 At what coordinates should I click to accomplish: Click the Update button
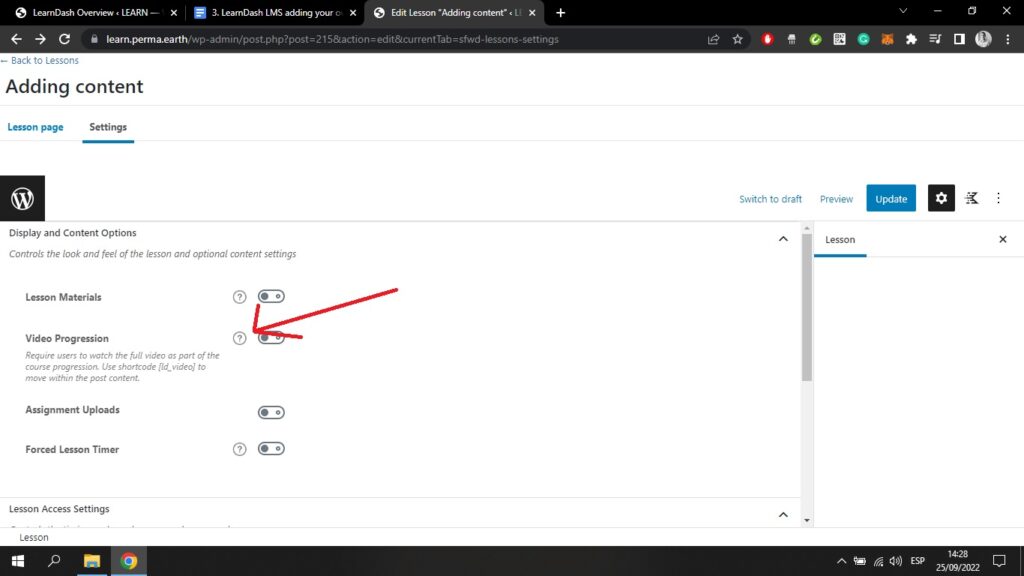(891, 198)
